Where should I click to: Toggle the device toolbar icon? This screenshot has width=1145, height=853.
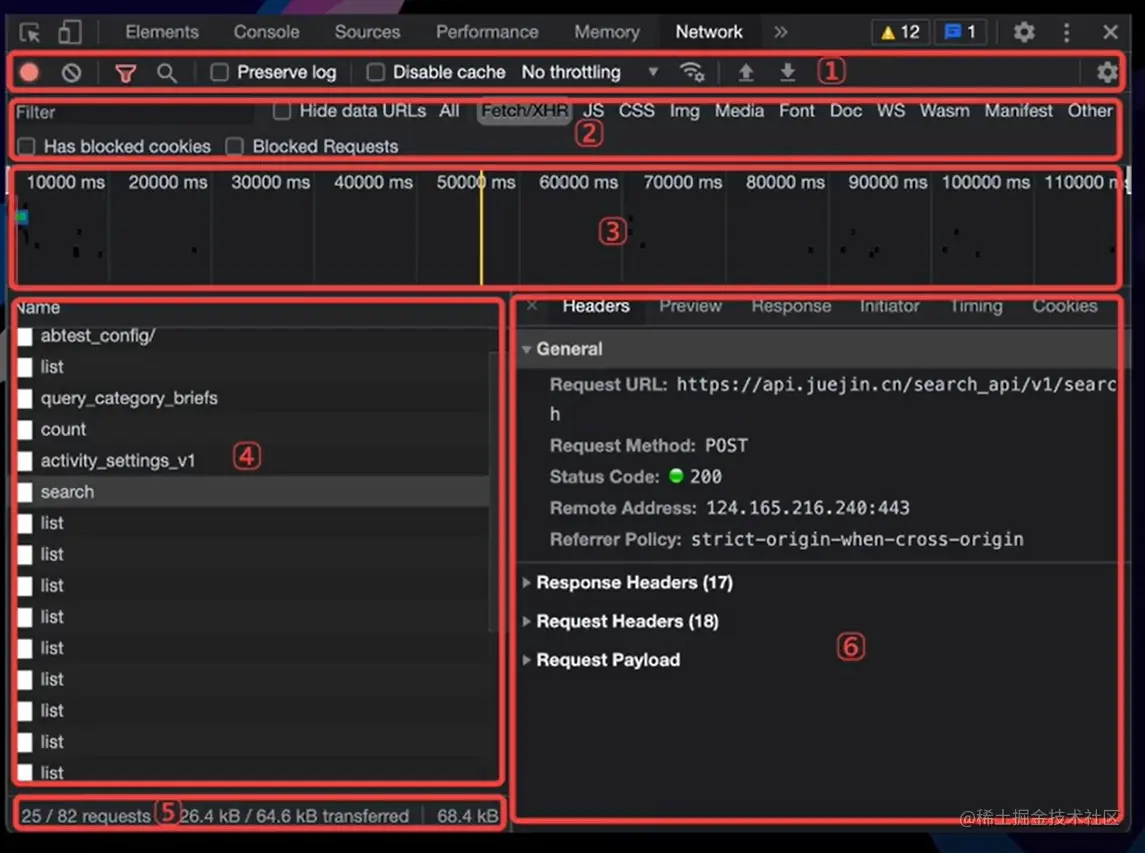(x=69, y=32)
